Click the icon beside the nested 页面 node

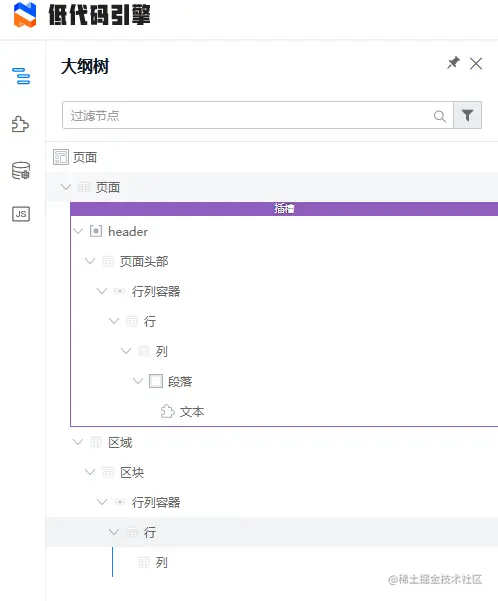pyautogui.click(x=84, y=187)
